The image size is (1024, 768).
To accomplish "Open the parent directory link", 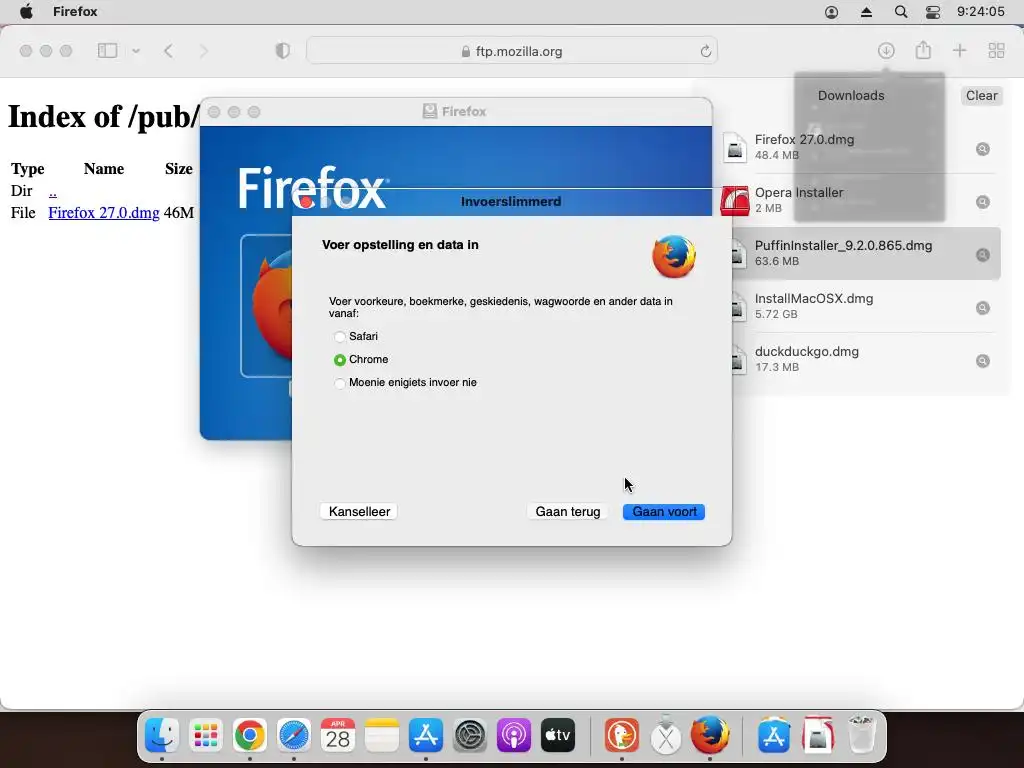I will pos(53,191).
